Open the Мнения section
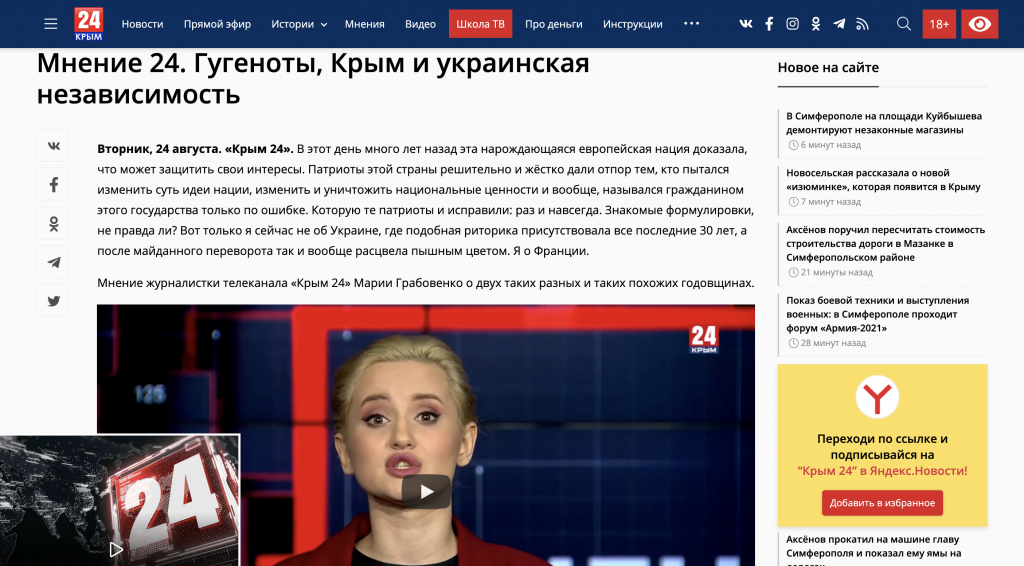This screenshot has height=566, width=1024. coord(364,24)
